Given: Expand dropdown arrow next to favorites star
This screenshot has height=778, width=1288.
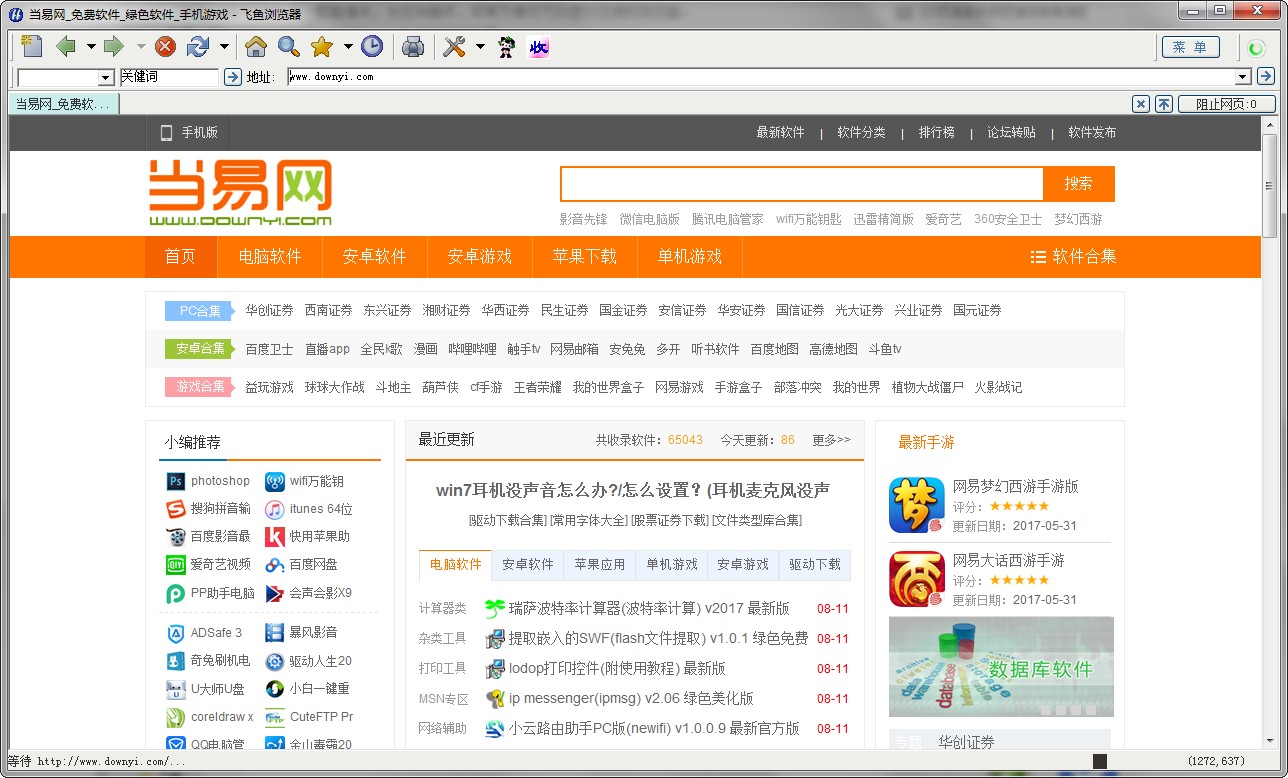Looking at the screenshot, I should (348, 47).
